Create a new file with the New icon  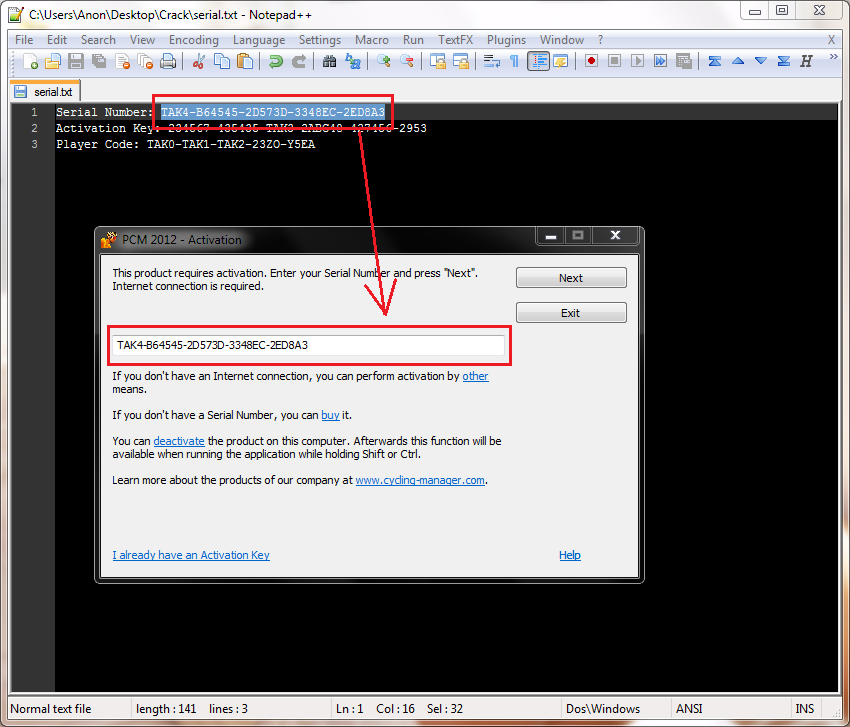click(x=30, y=61)
